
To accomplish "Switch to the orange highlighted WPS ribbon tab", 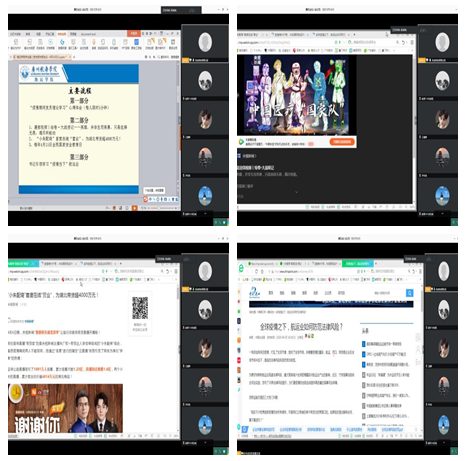I will tap(62, 34).
